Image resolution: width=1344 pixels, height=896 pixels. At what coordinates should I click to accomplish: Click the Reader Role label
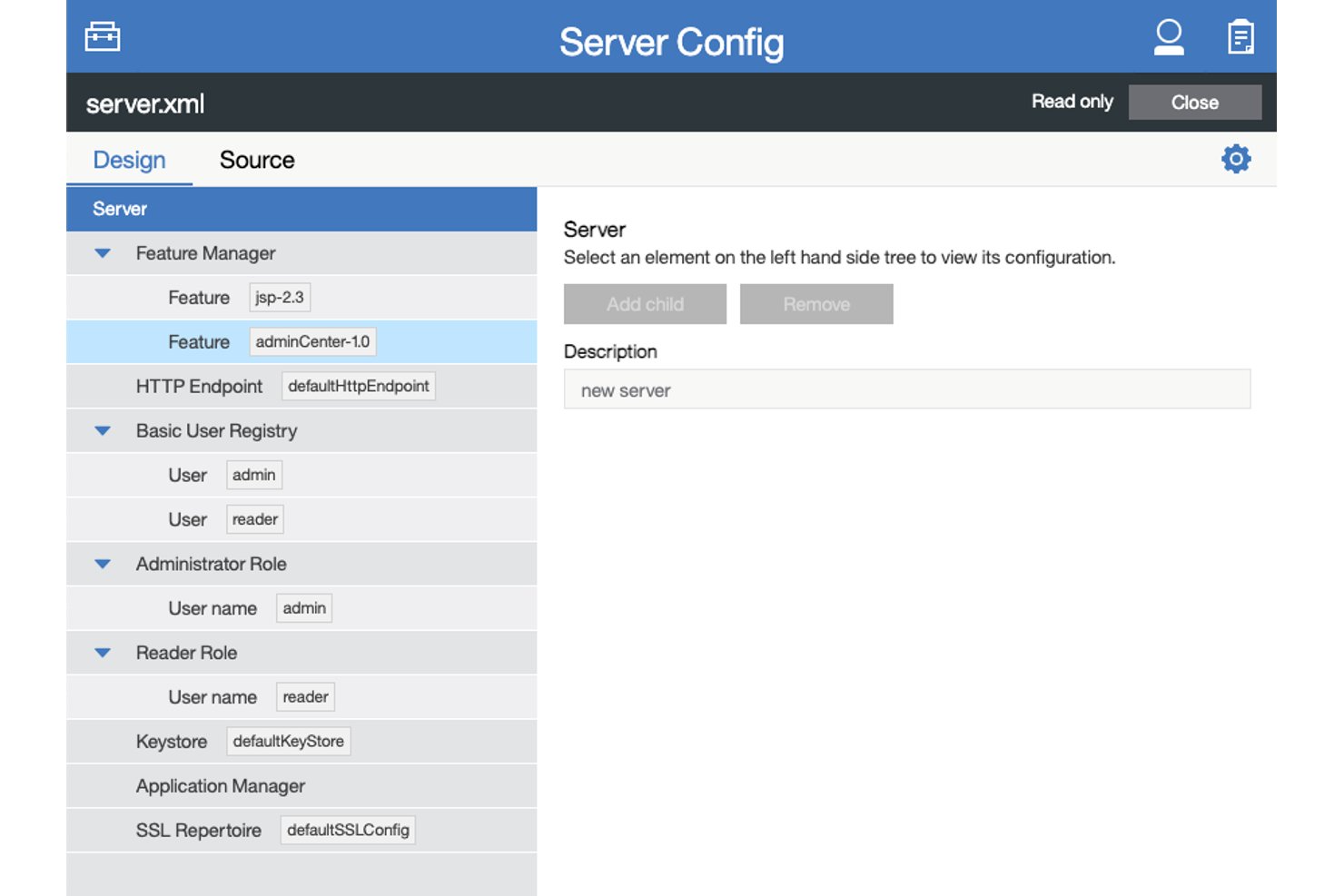(x=186, y=653)
